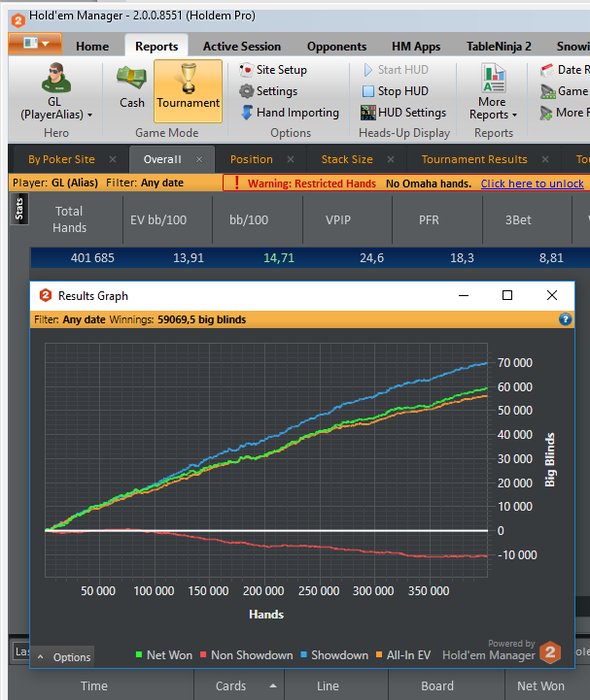This screenshot has width=590, height=700.
Task: Open the Home ribbon tab
Action: point(92,46)
